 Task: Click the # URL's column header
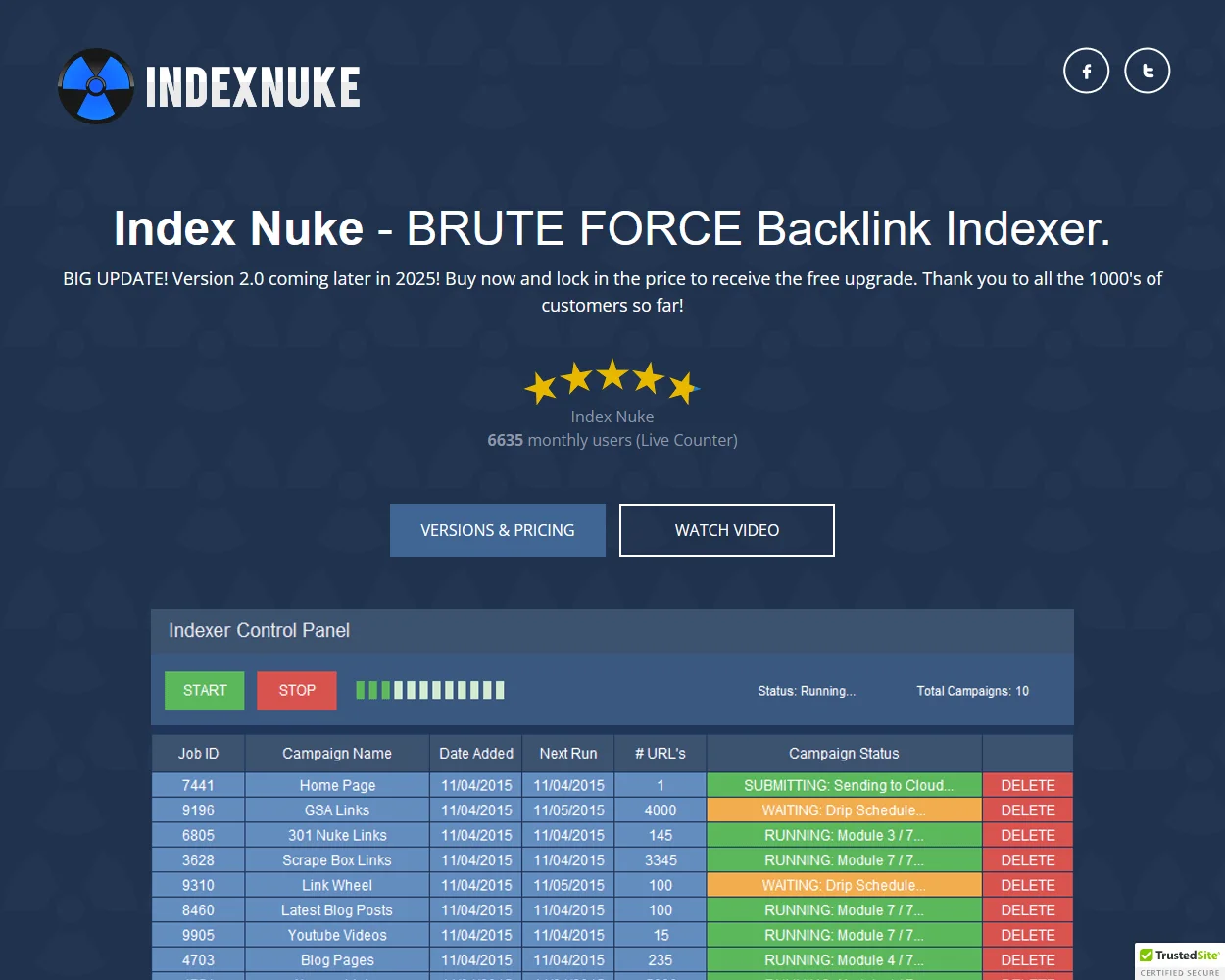point(661,753)
